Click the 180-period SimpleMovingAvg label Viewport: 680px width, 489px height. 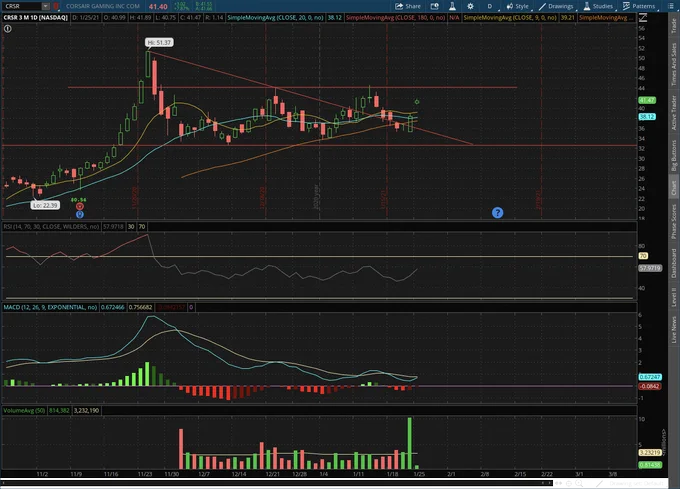(x=396, y=18)
